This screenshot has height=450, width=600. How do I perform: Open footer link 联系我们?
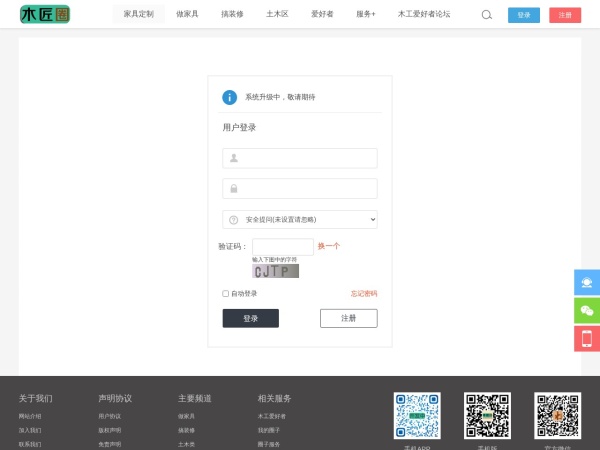[30, 445]
